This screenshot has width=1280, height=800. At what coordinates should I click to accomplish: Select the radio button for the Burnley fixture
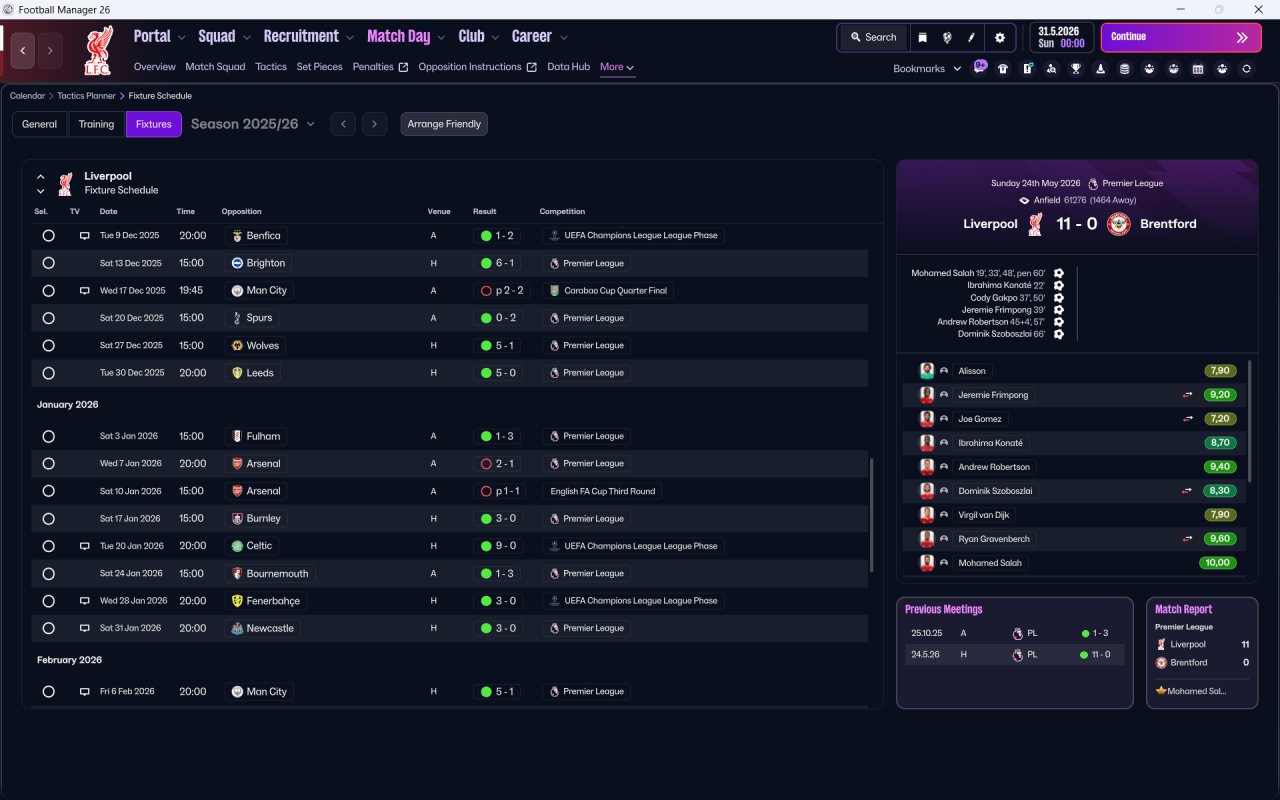click(x=48, y=519)
